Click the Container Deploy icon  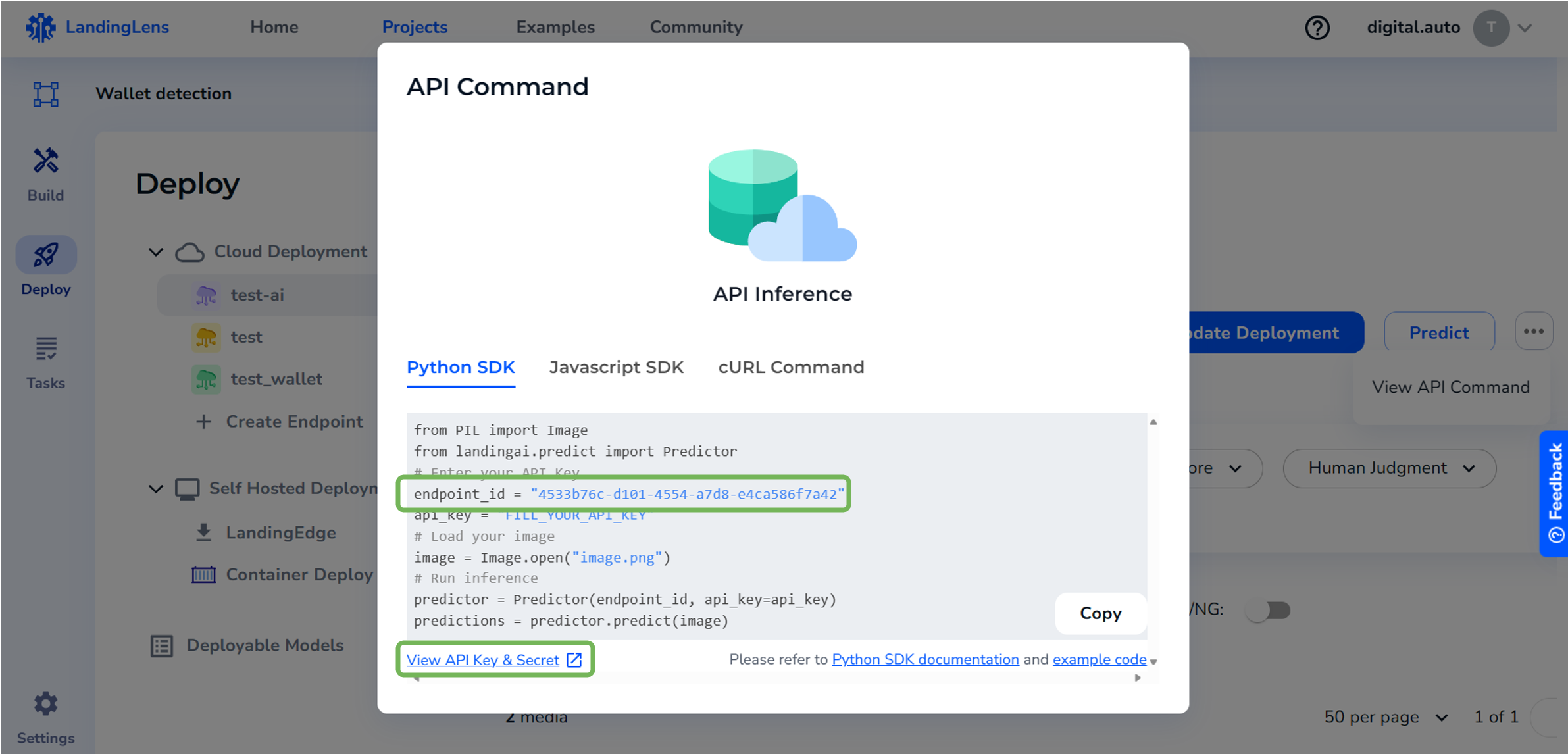(x=204, y=574)
